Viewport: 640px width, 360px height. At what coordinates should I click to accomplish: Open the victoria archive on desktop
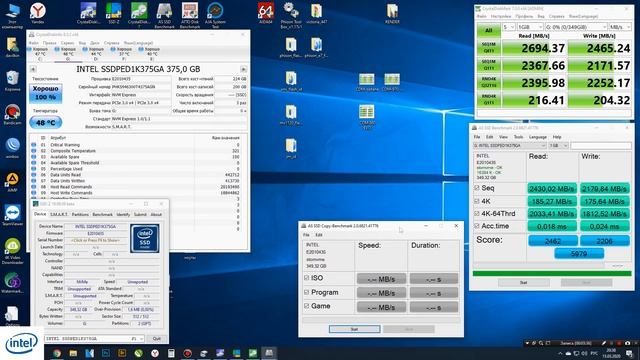point(316,13)
